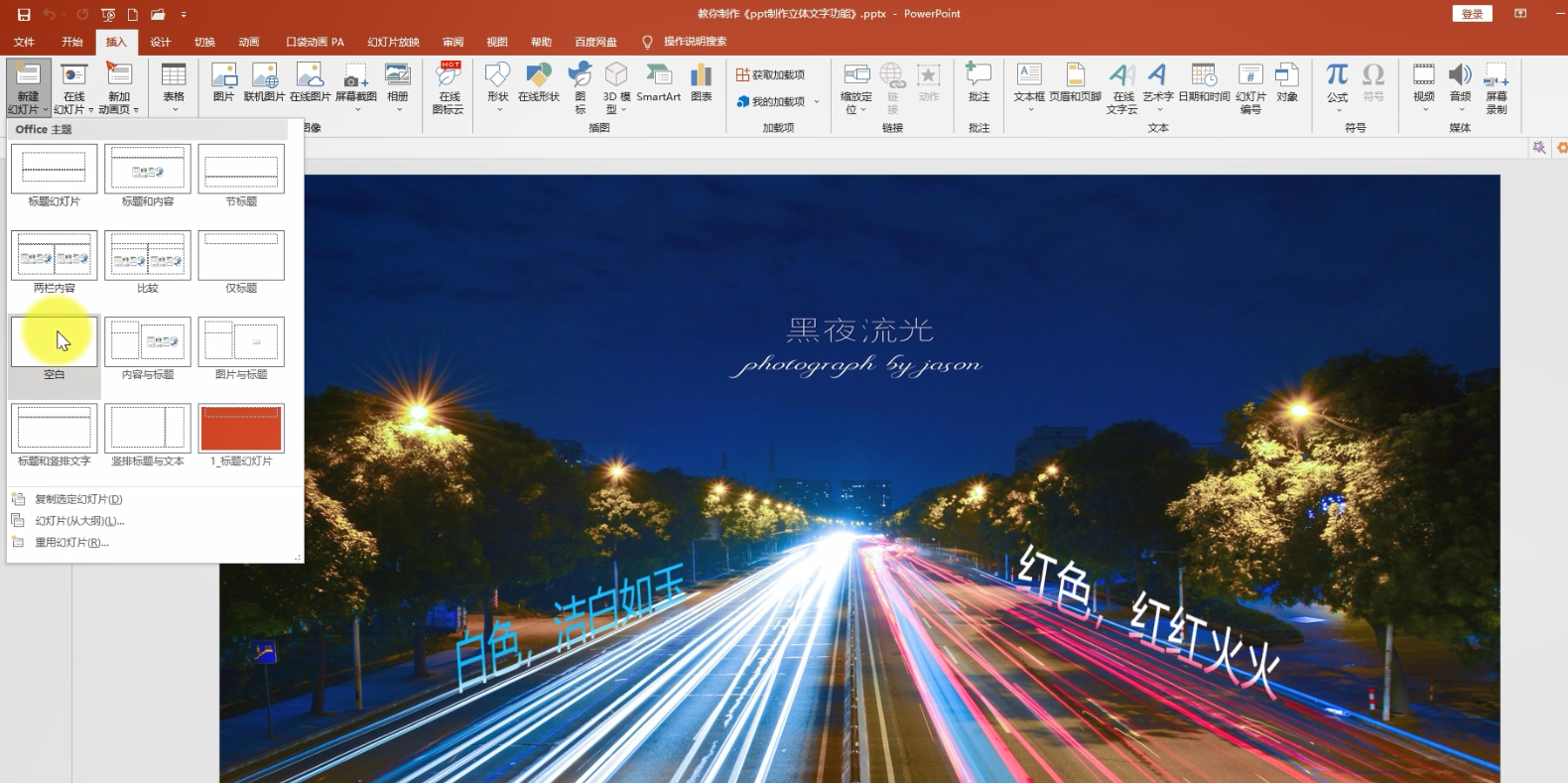
Task: Open 屏幕截图 screenshot dropdown
Action: [x=356, y=87]
